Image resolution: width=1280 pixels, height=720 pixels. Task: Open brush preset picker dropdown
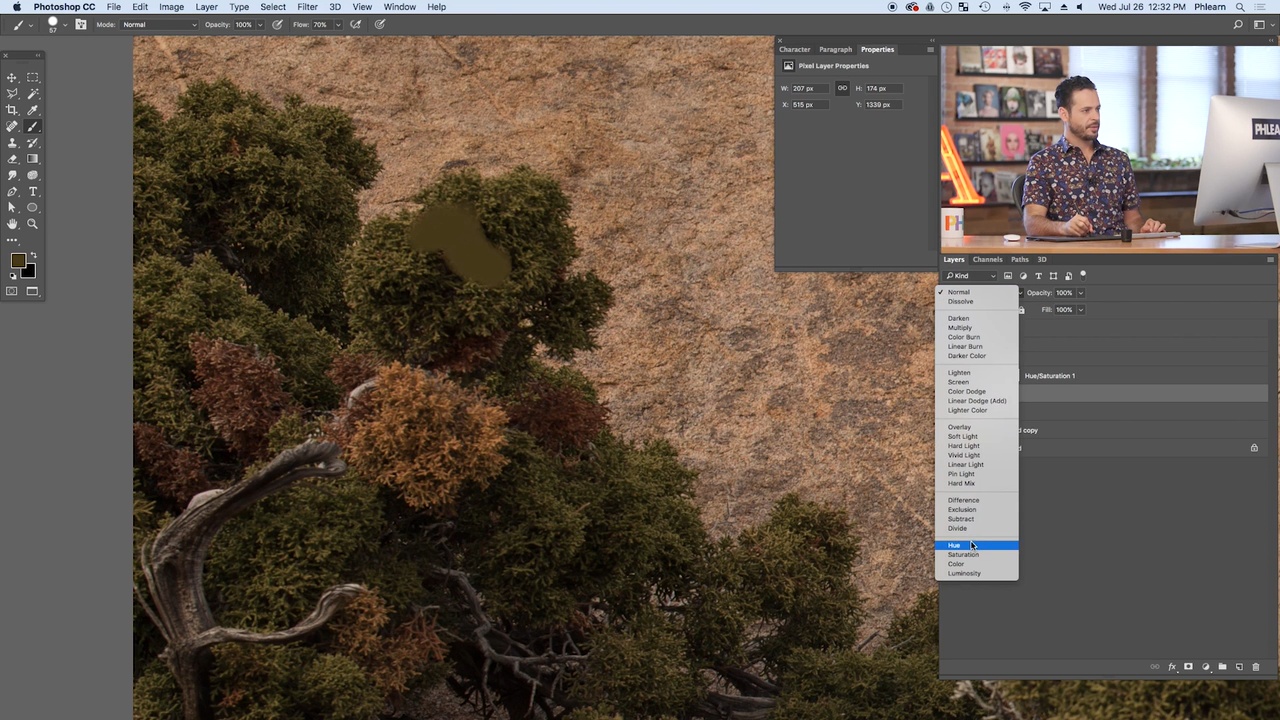[x=65, y=25]
